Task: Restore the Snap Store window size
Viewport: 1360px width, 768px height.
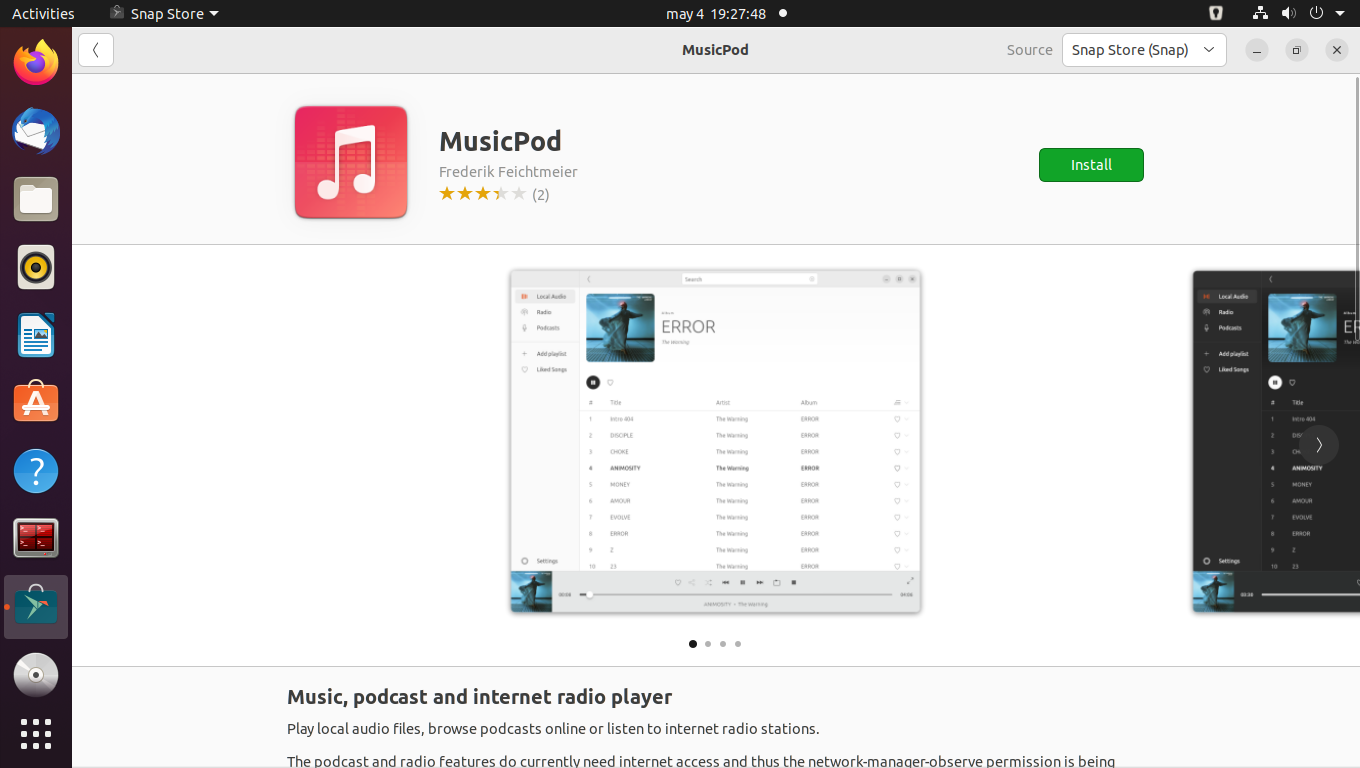Action: tap(1297, 50)
